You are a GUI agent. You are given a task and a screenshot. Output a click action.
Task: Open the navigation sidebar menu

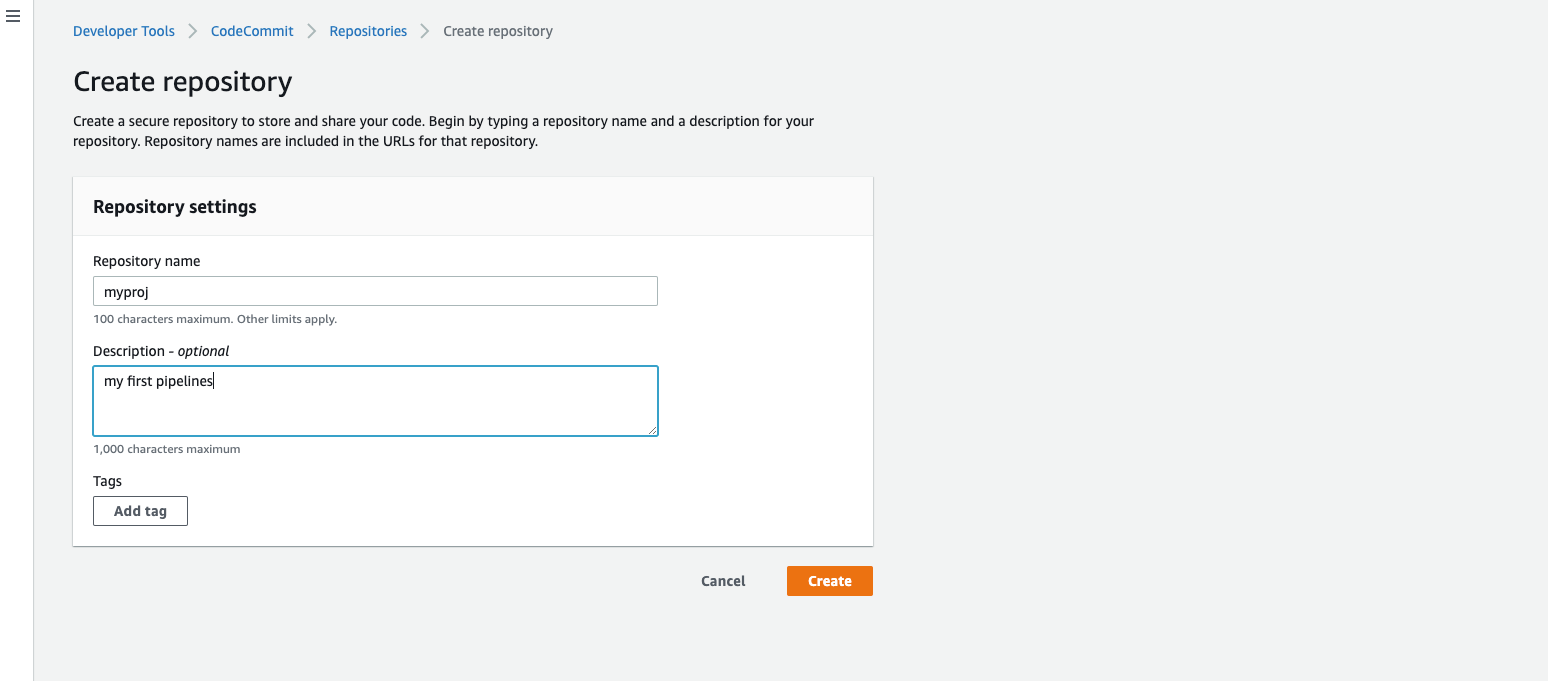pos(12,16)
